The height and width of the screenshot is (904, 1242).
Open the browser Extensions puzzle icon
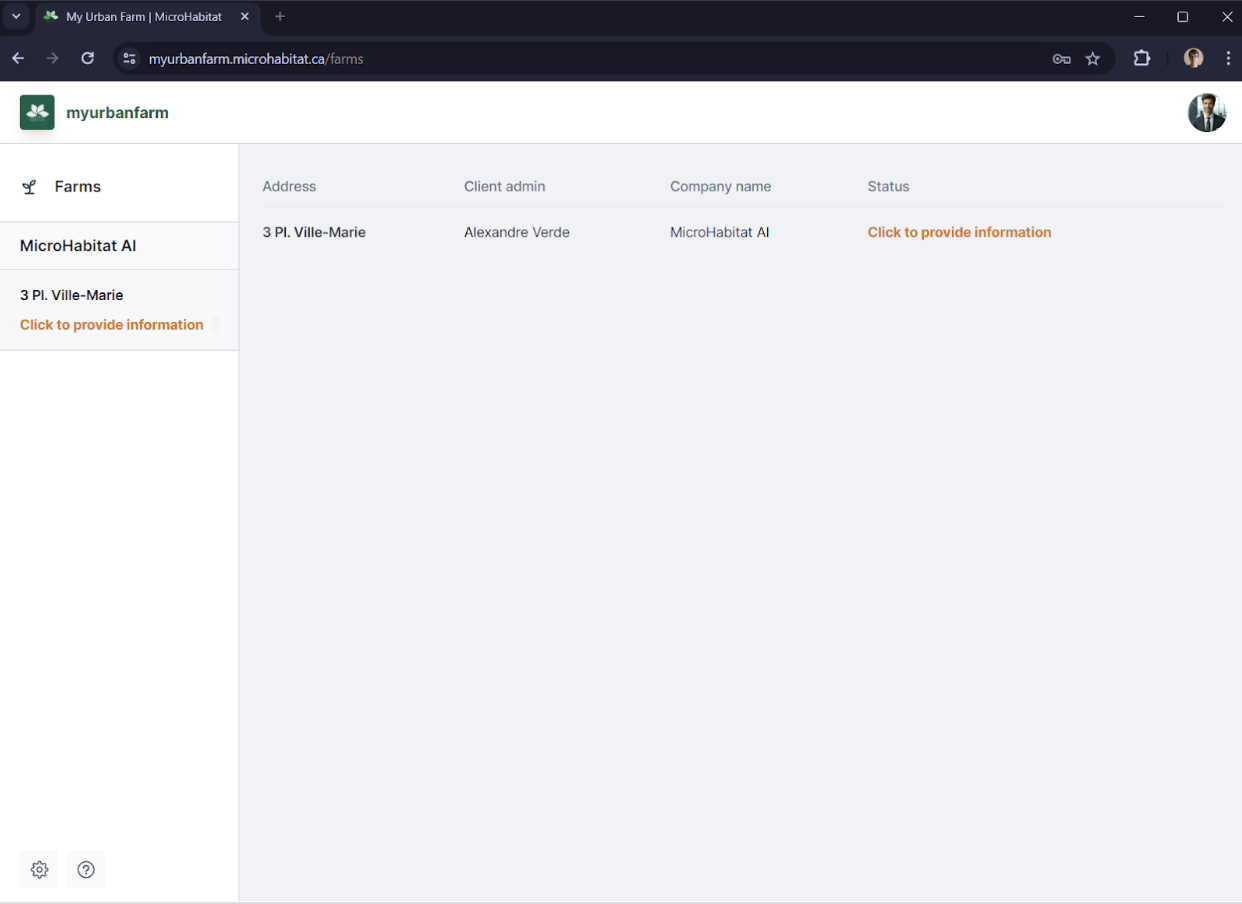1142,58
